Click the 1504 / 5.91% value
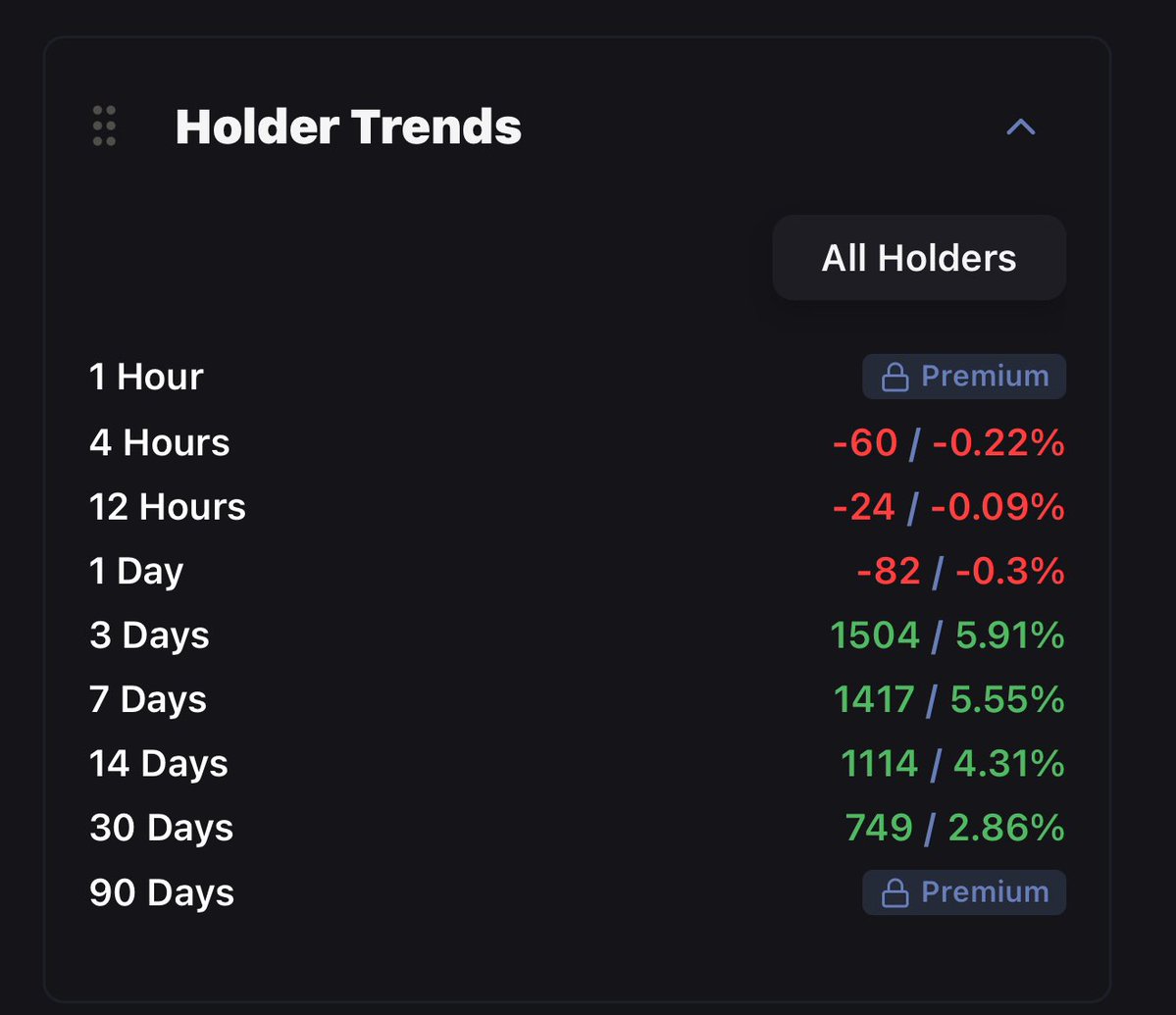Screen dimensions: 1176x1015 point(947,635)
